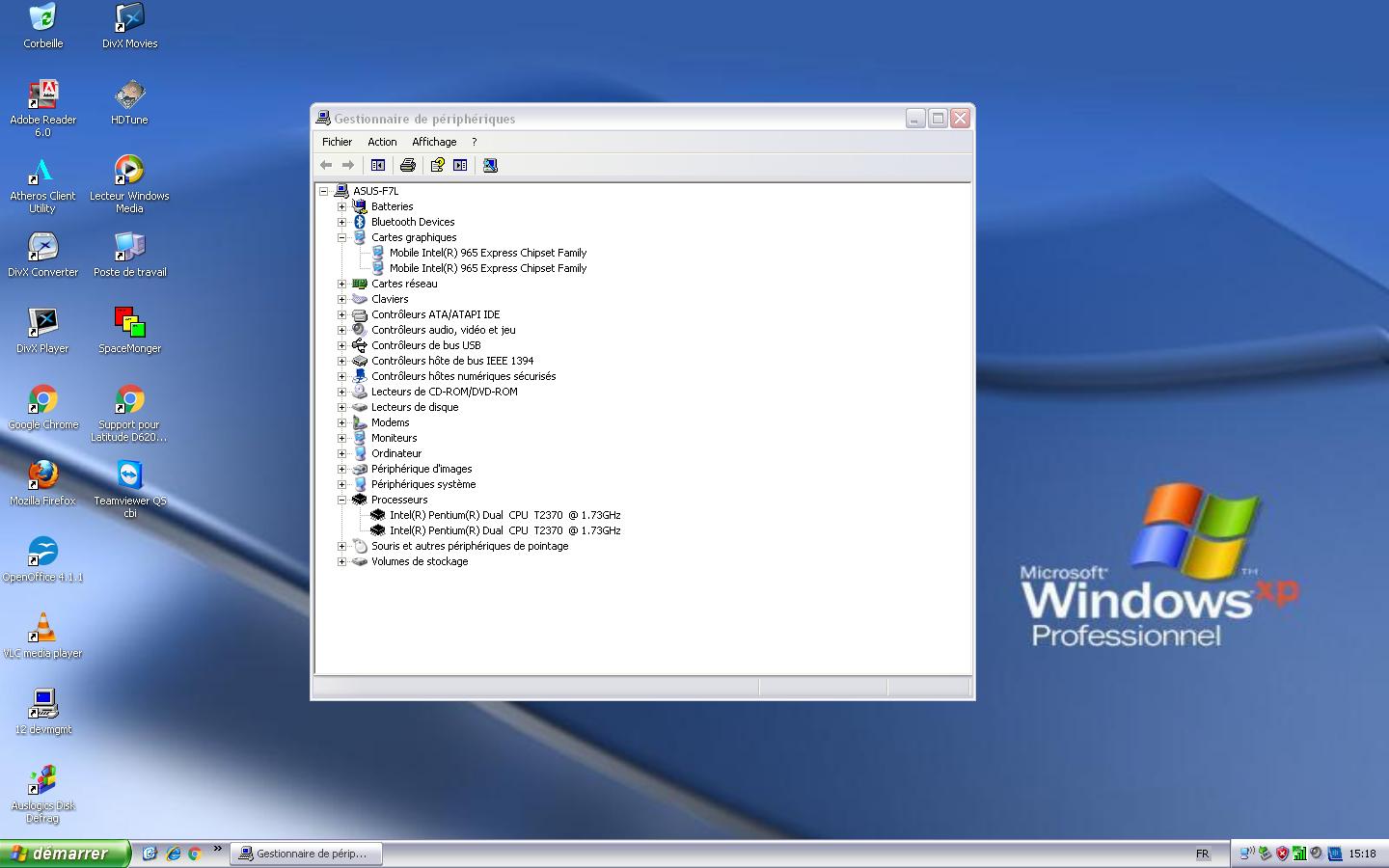Image resolution: width=1389 pixels, height=868 pixels.
Task: Expand Contrôleurs ATA/ATAPI IDE node
Action: 341,314
